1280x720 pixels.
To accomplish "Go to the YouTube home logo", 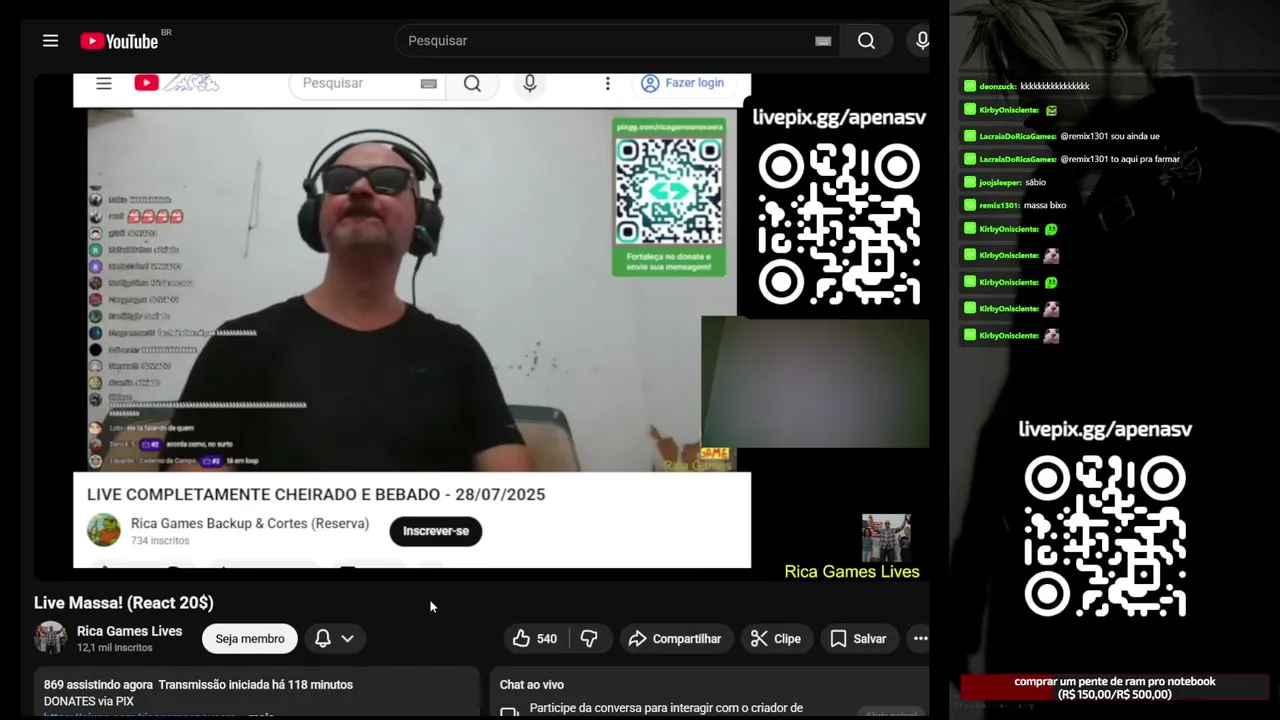I will pyautogui.click(x=119, y=41).
